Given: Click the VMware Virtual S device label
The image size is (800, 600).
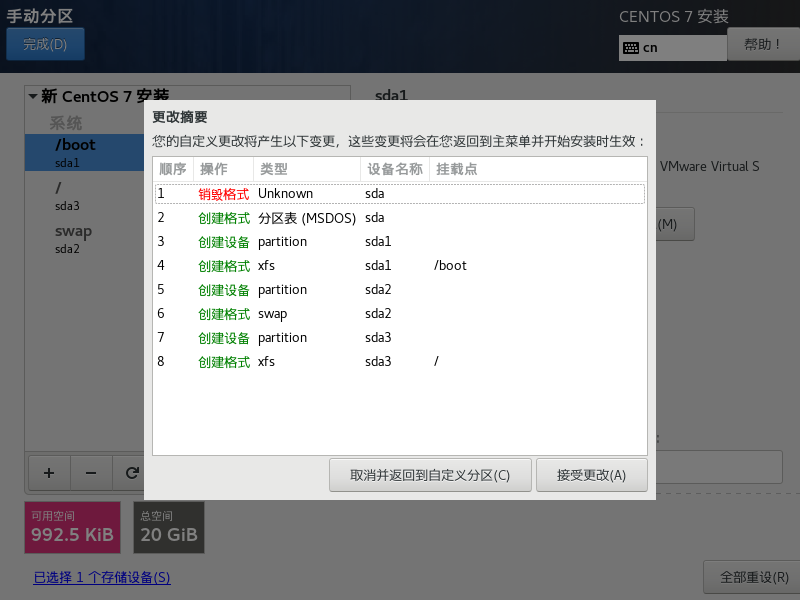Looking at the screenshot, I should point(709,166).
